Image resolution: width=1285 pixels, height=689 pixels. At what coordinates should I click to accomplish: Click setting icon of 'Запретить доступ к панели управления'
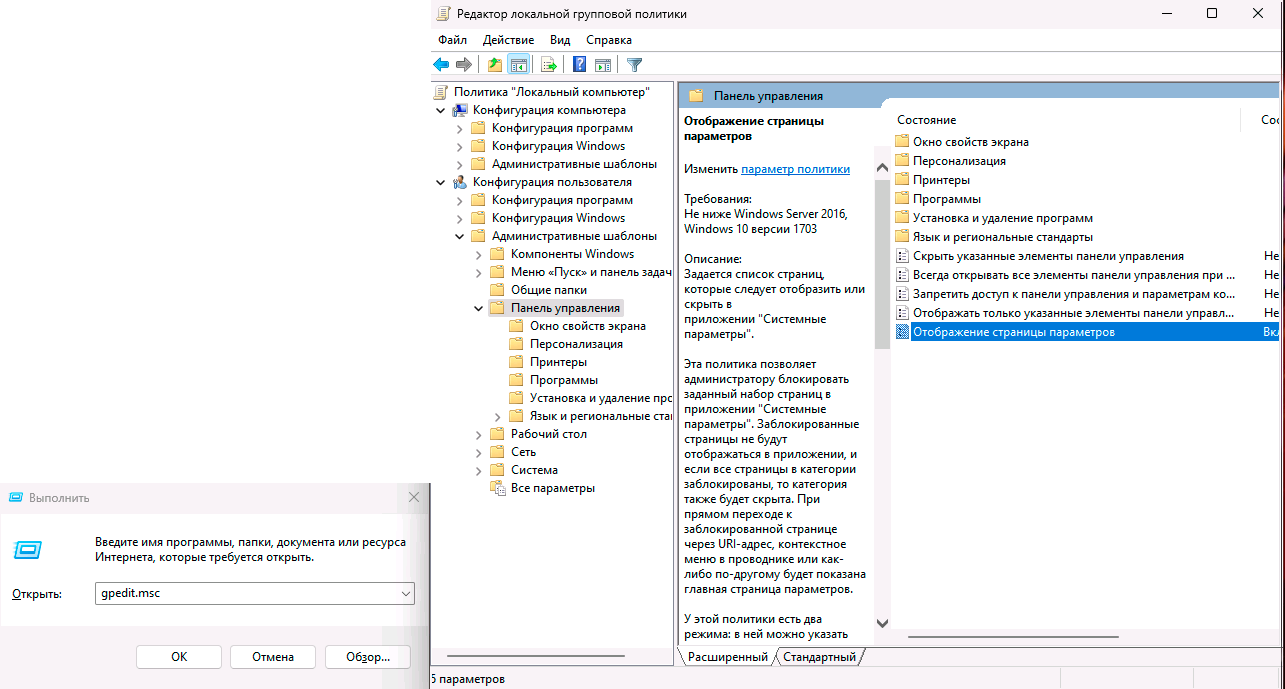pyautogui.click(x=902, y=294)
